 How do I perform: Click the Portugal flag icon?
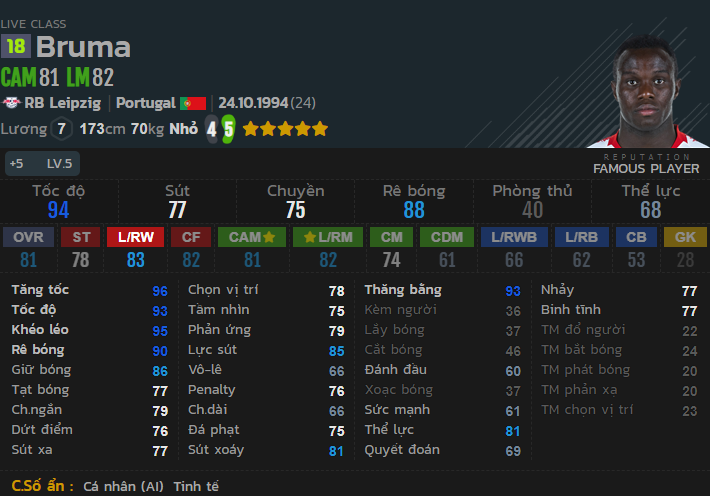click(x=193, y=103)
